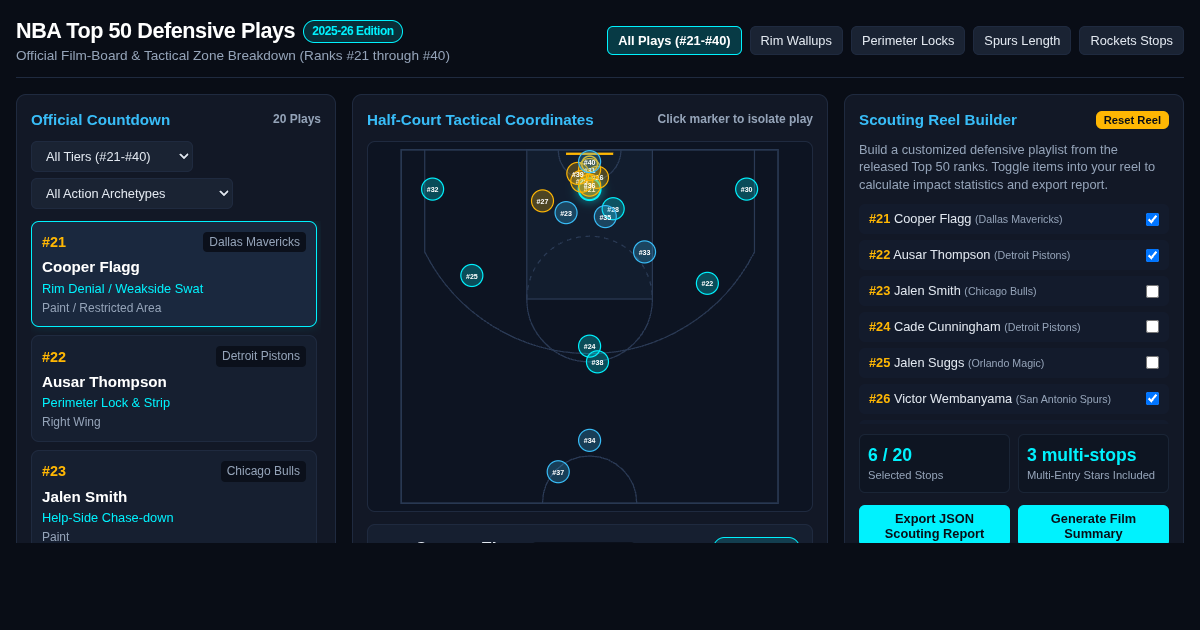
Task: Open the All Tiers (#21-#40) dropdown
Action: [x=112, y=157]
